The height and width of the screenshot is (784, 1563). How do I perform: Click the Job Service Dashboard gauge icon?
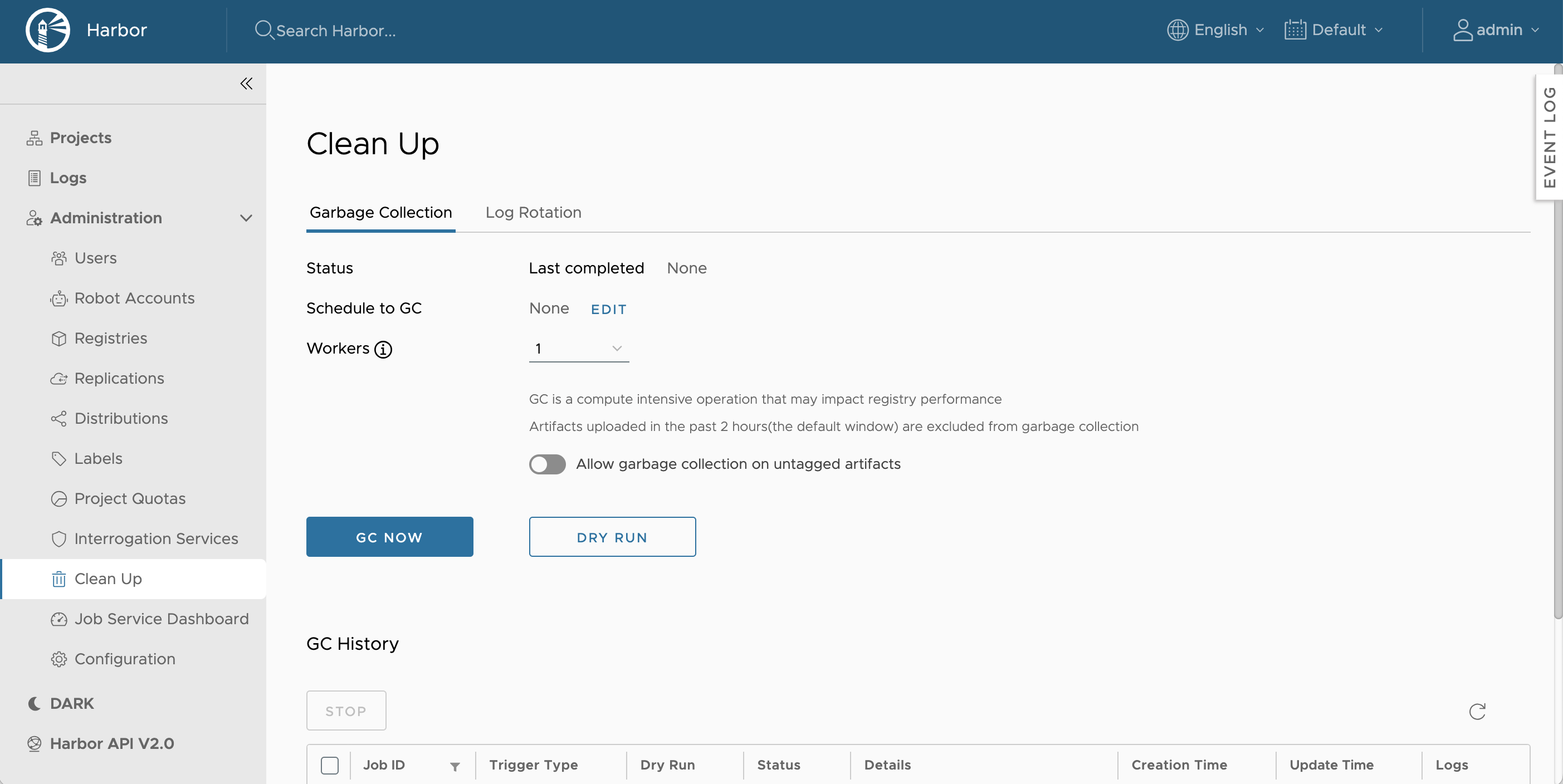click(59, 619)
